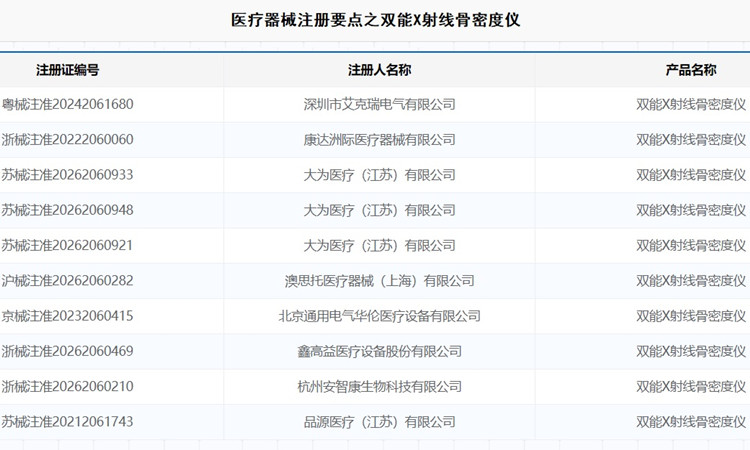
Task: Click the 产品名称 column header
Action: [691, 70]
